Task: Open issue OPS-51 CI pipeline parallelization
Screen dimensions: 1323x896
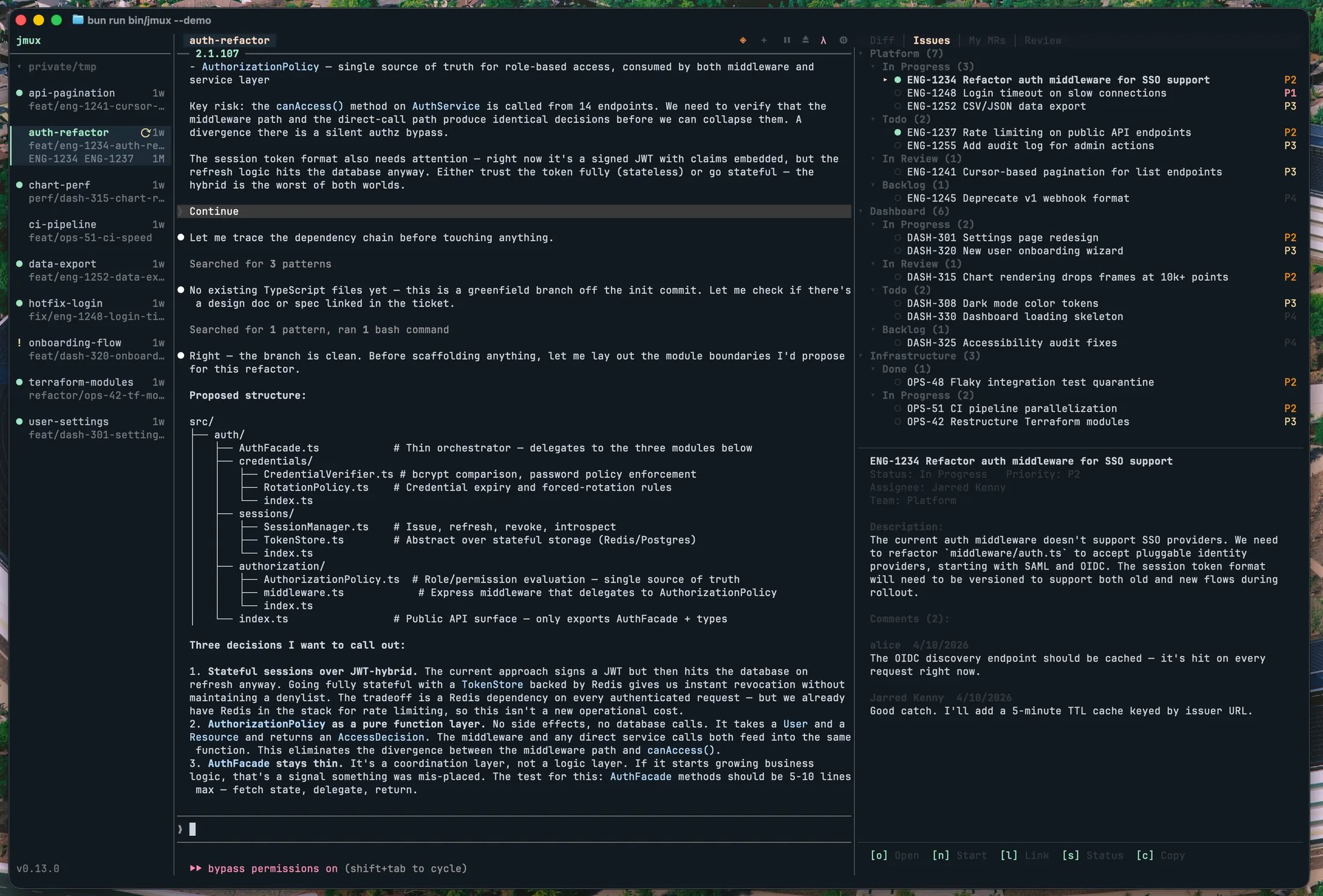Action: (x=1011, y=408)
